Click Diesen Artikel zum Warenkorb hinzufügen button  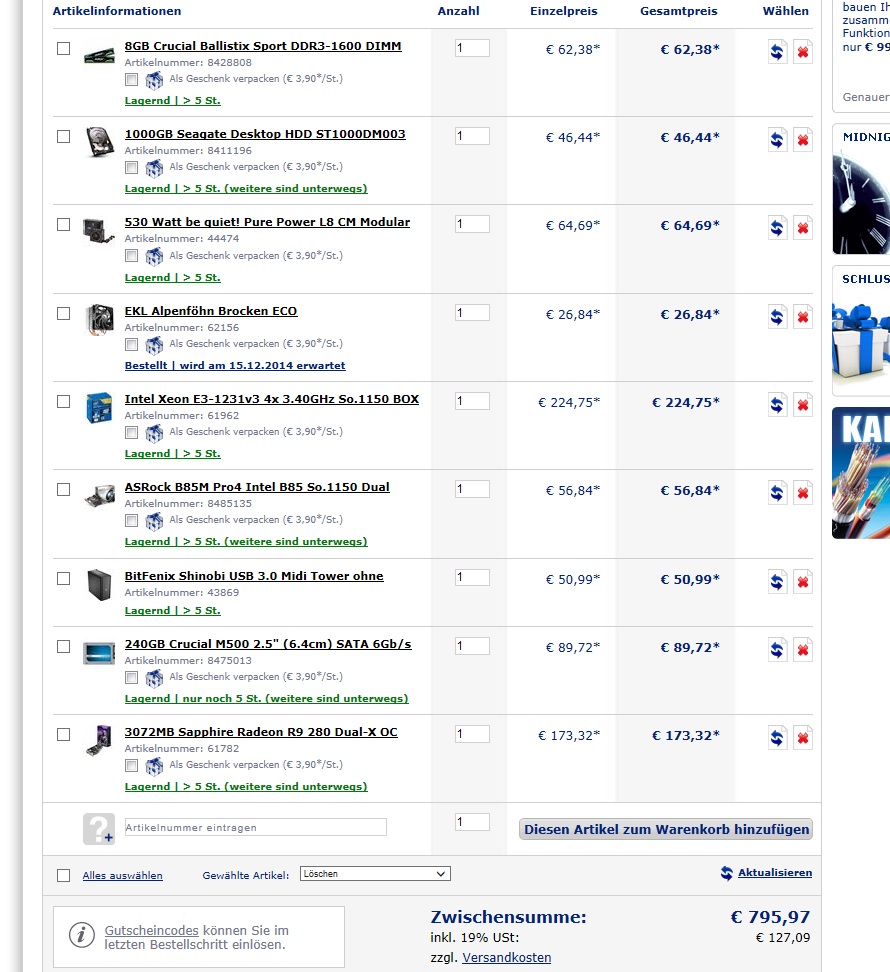coord(666,829)
